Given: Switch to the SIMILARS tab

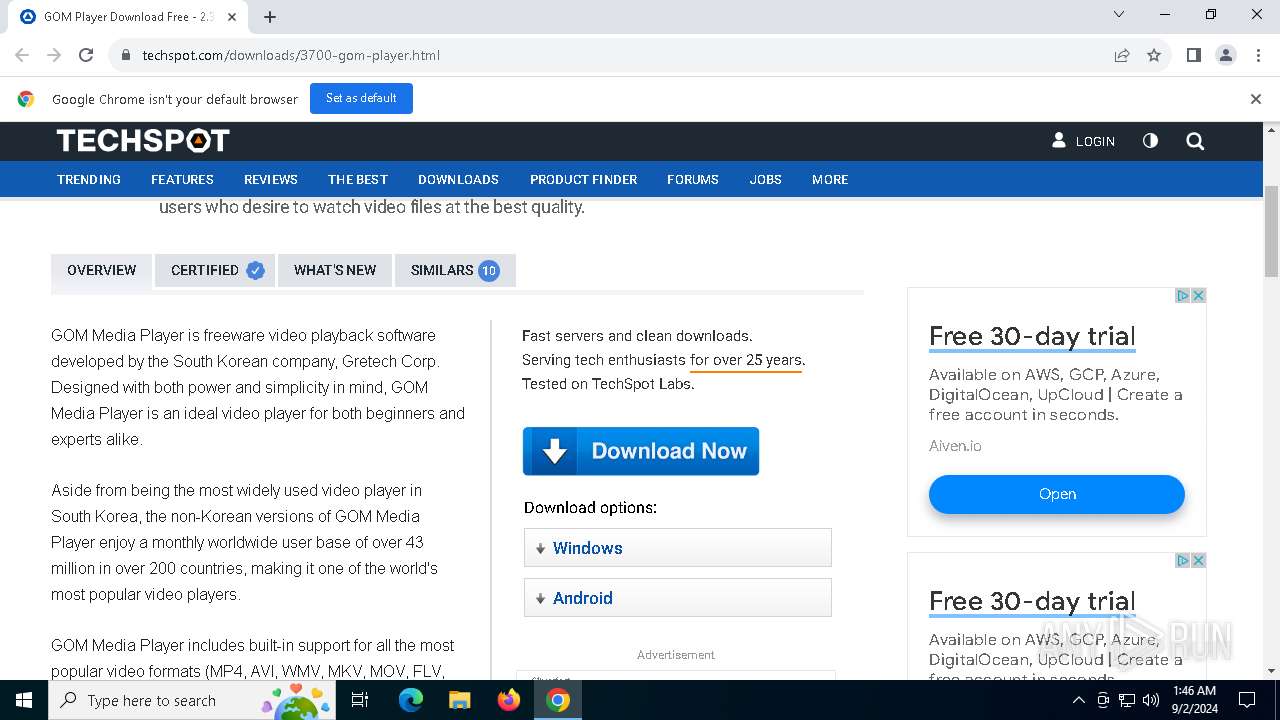Looking at the screenshot, I should (455, 271).
